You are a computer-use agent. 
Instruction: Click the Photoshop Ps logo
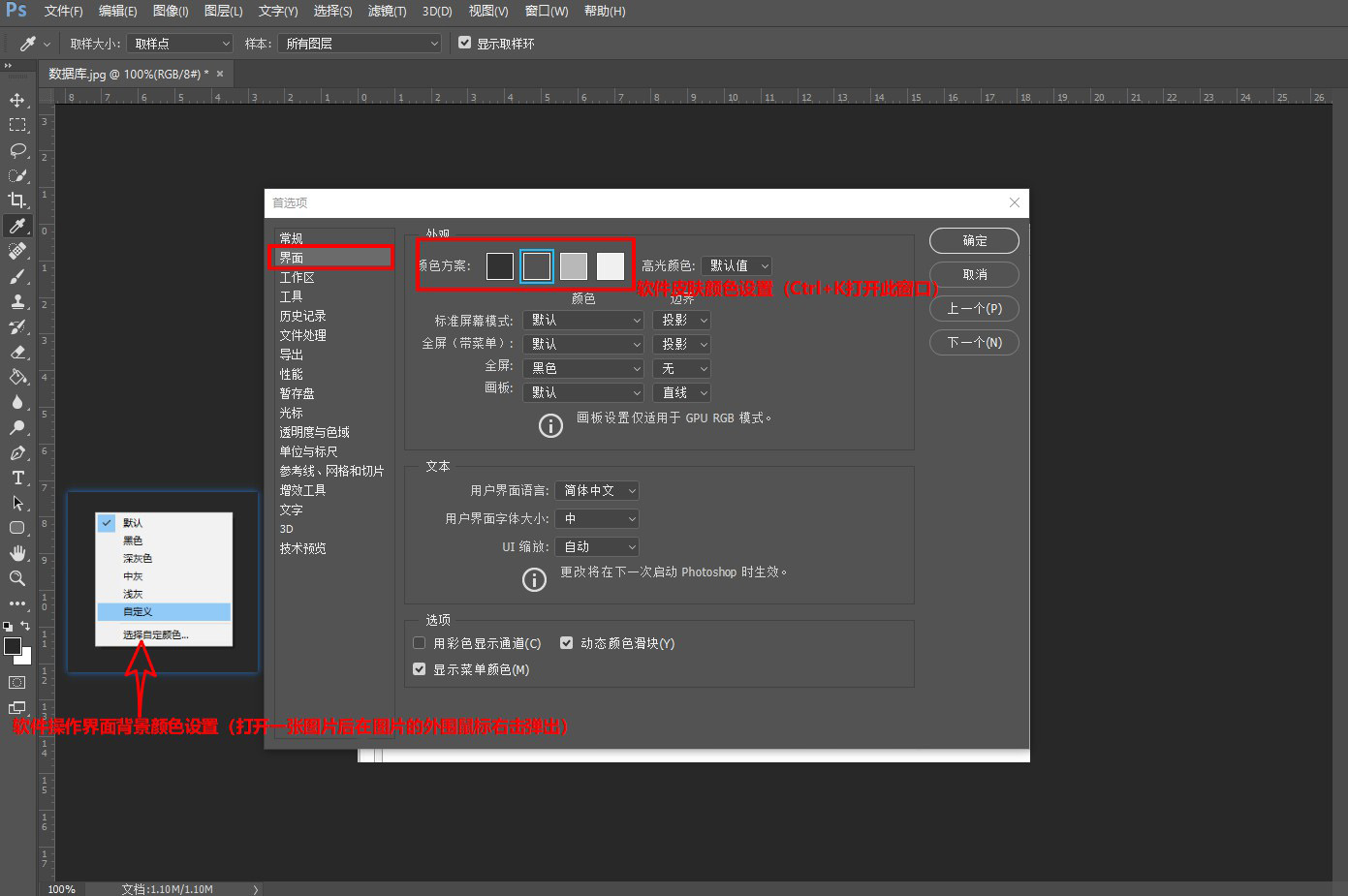click(16, 11)
